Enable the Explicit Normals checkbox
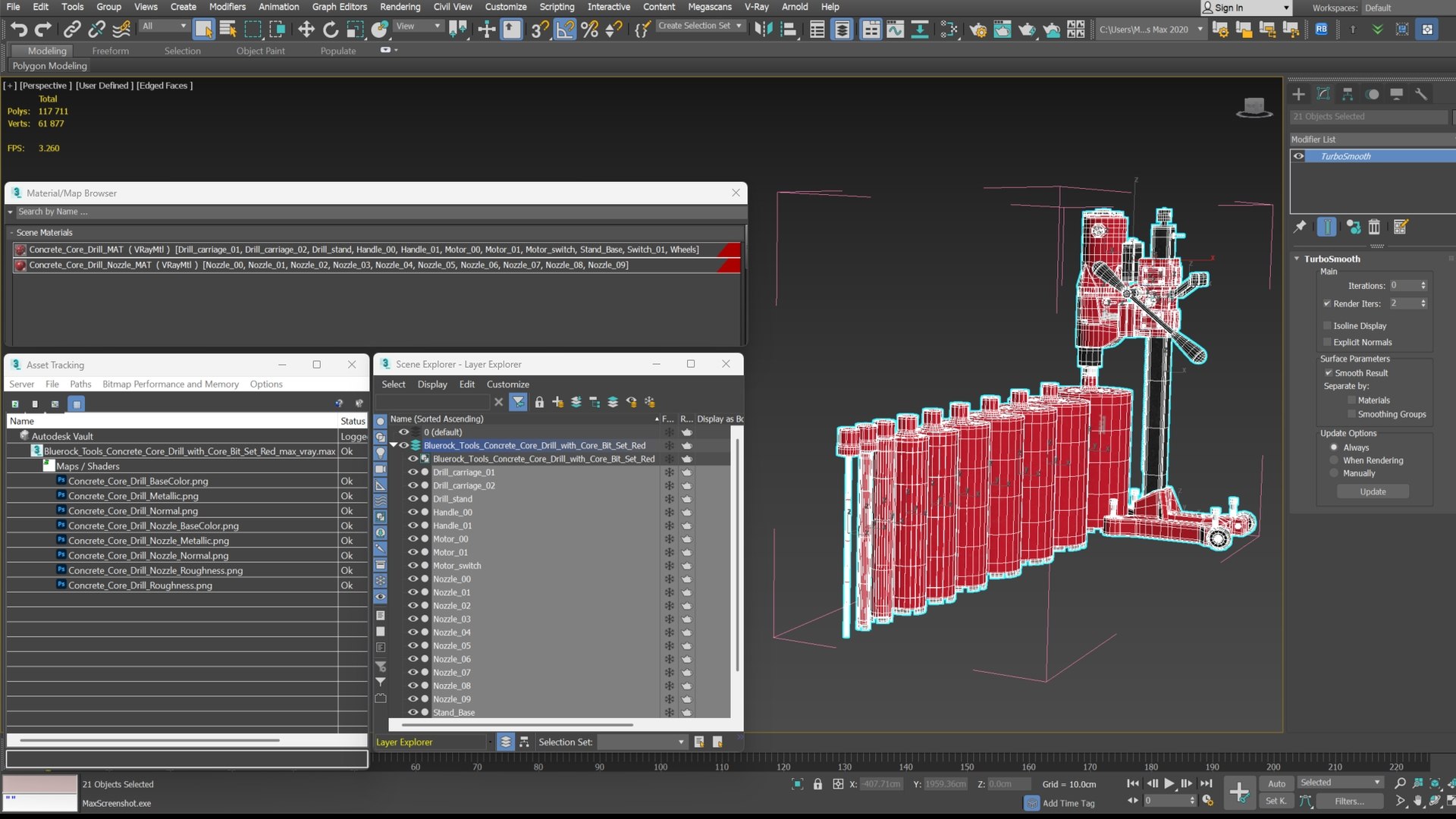Screen dimensions: 1456x819 click(x=1328, y=342)
